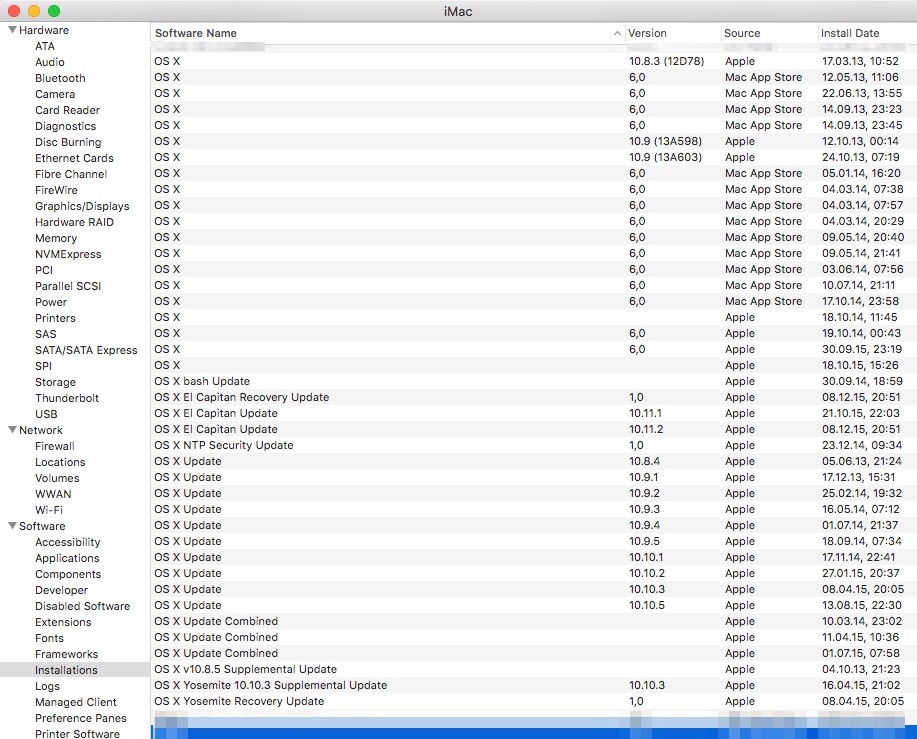917x739 pixels.
Task: Select Hardware RAID item
Action: tap(74, 222)
